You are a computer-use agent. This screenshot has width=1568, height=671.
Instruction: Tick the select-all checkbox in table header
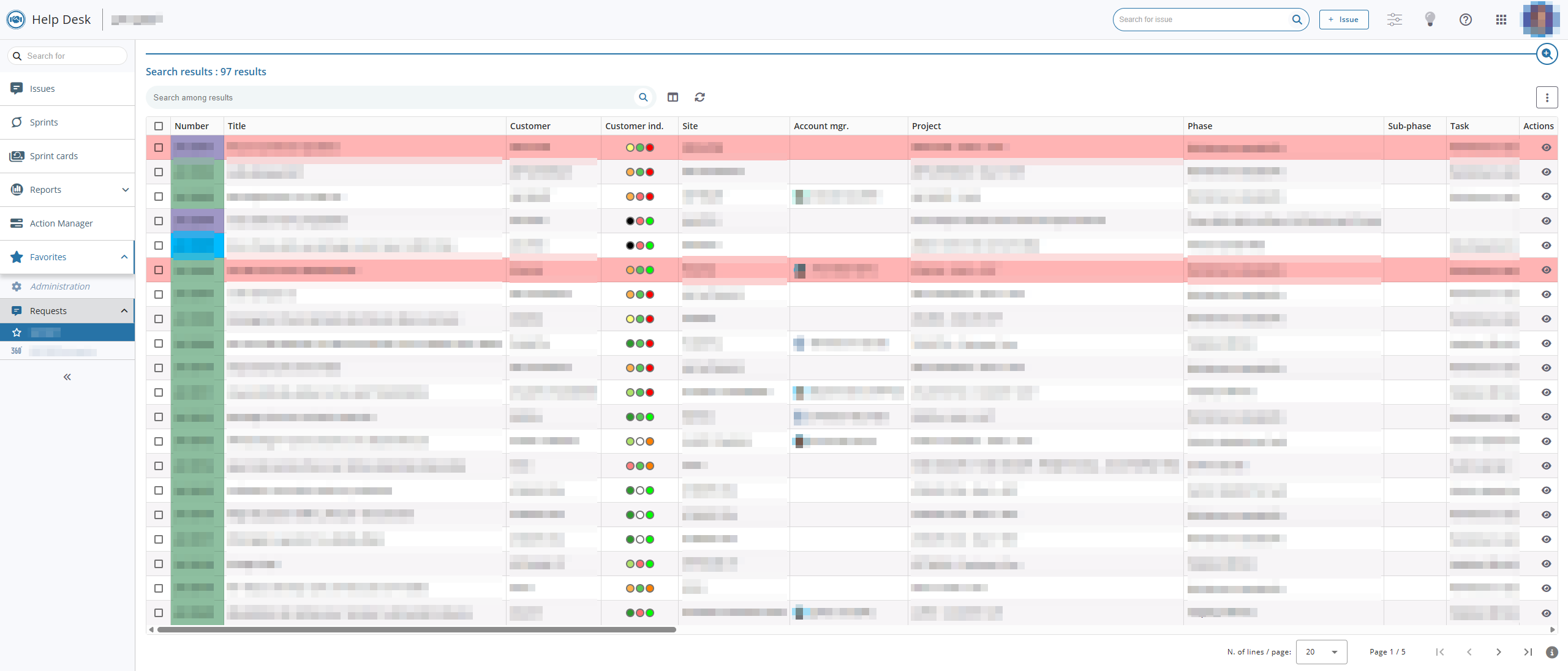[x=159, y=126]
